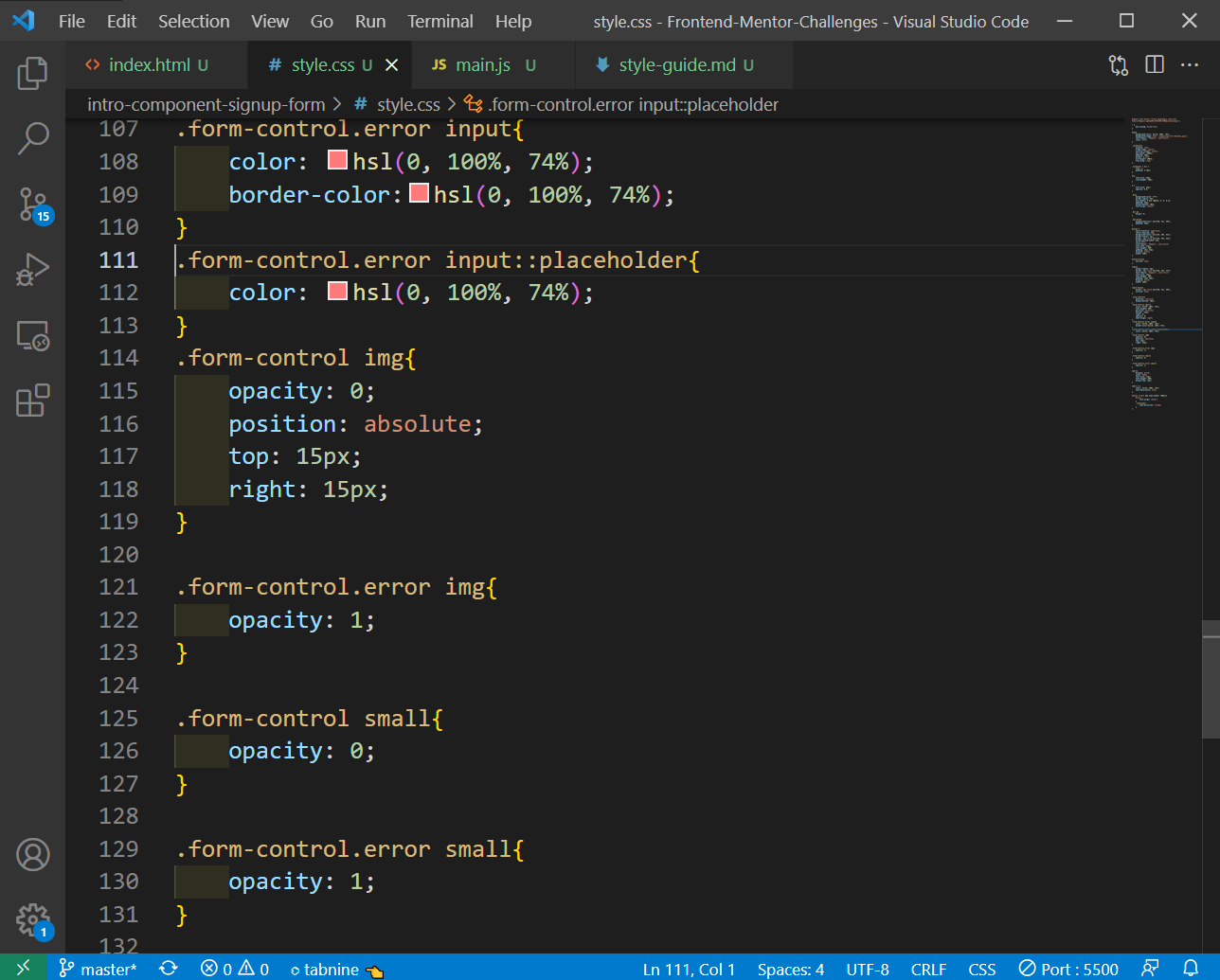The height and width of the screenshot is (980, 1220).
Task: Open the notifications bell icon
Action: [x=1192, y=969]
